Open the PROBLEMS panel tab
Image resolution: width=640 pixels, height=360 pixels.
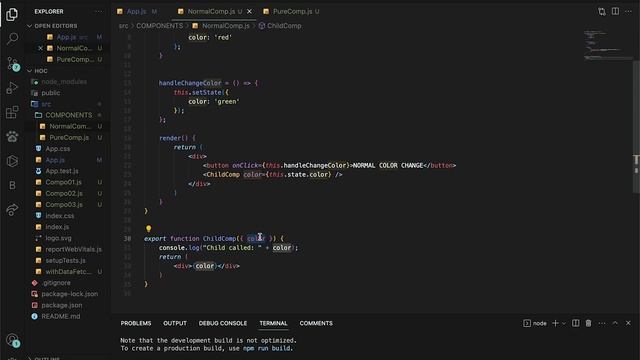[136, 323]
